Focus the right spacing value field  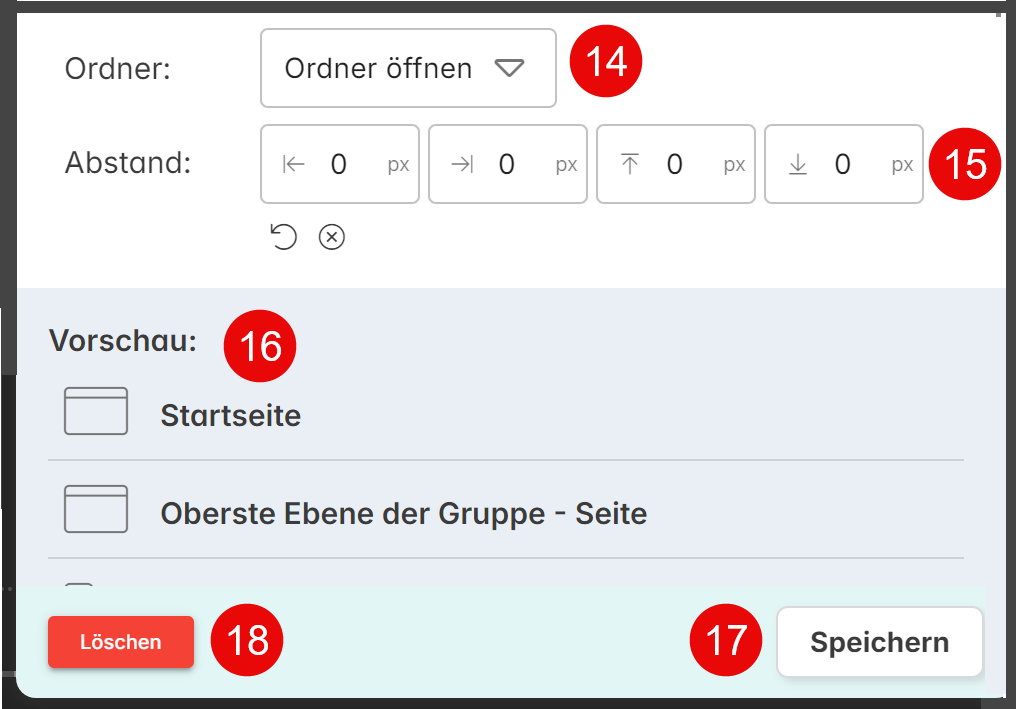pos(507,165)
